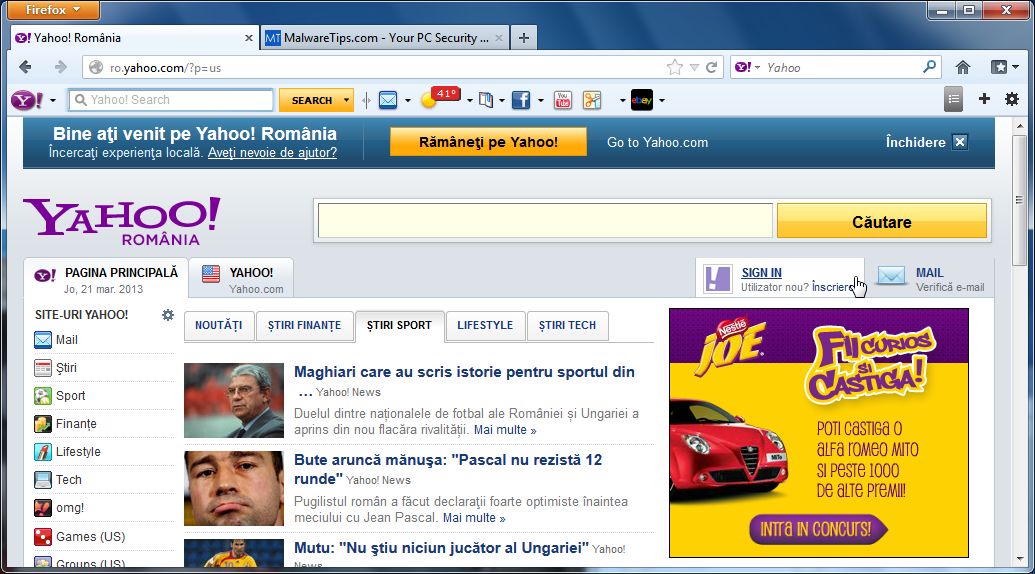Open the Yahoo toolbar mail envelope icon
The width and height of the screenshot is (1035, 574).
[x=388, y=100]
